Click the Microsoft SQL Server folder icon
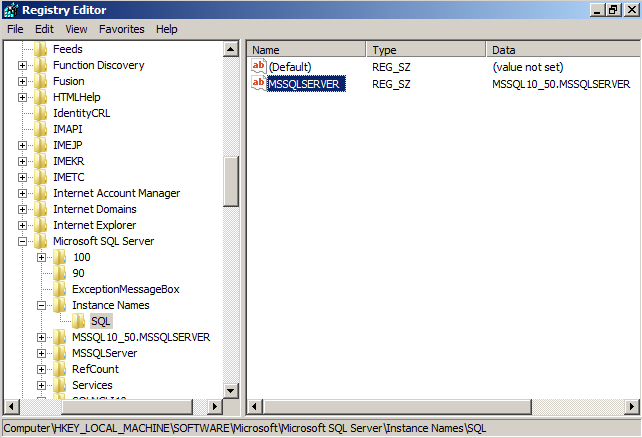 [x=40, y=241]
